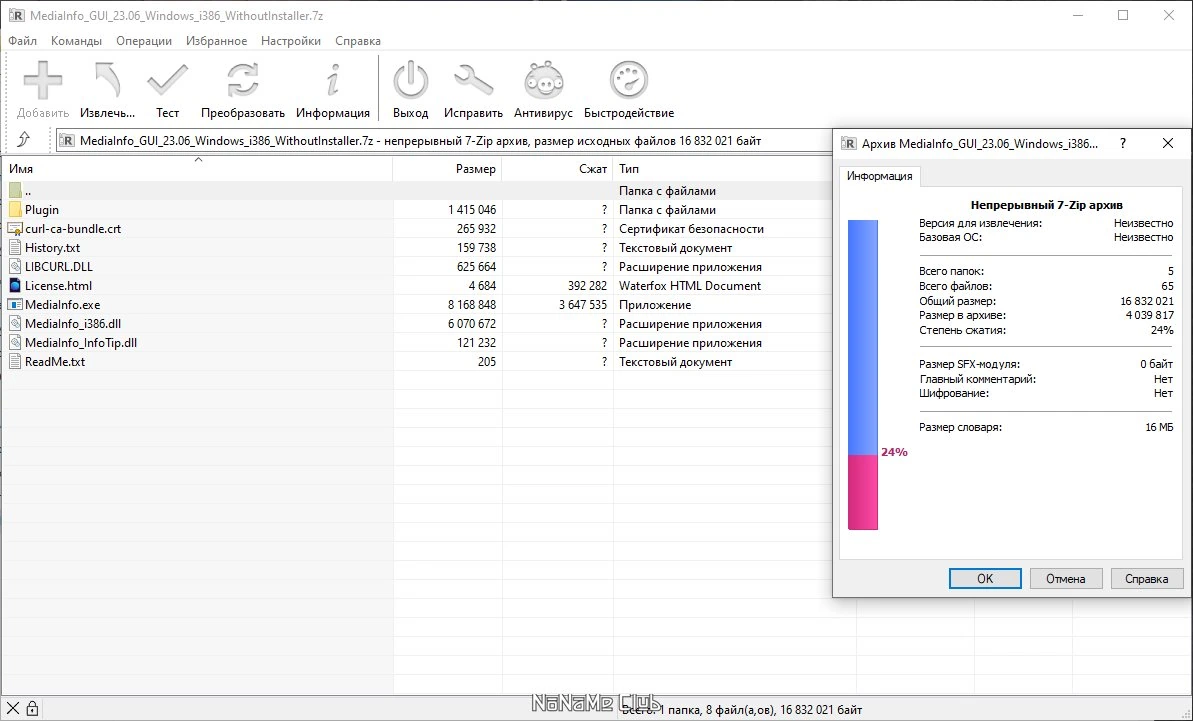Click the WinRAR icon in main title bar

16,15
